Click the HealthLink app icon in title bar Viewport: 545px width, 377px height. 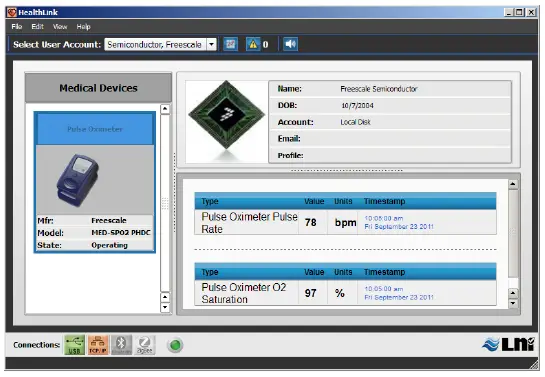pyautogui.click(x=12, y=12)
